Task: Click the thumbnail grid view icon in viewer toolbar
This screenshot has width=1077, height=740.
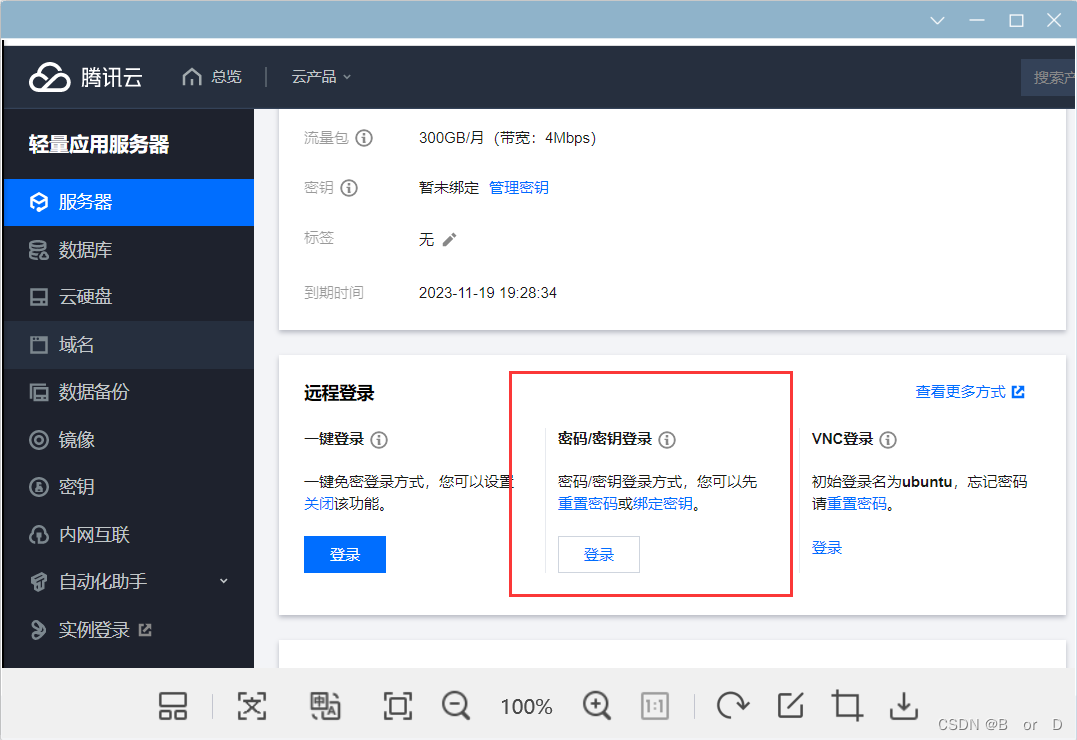Action: pos(173,706)
